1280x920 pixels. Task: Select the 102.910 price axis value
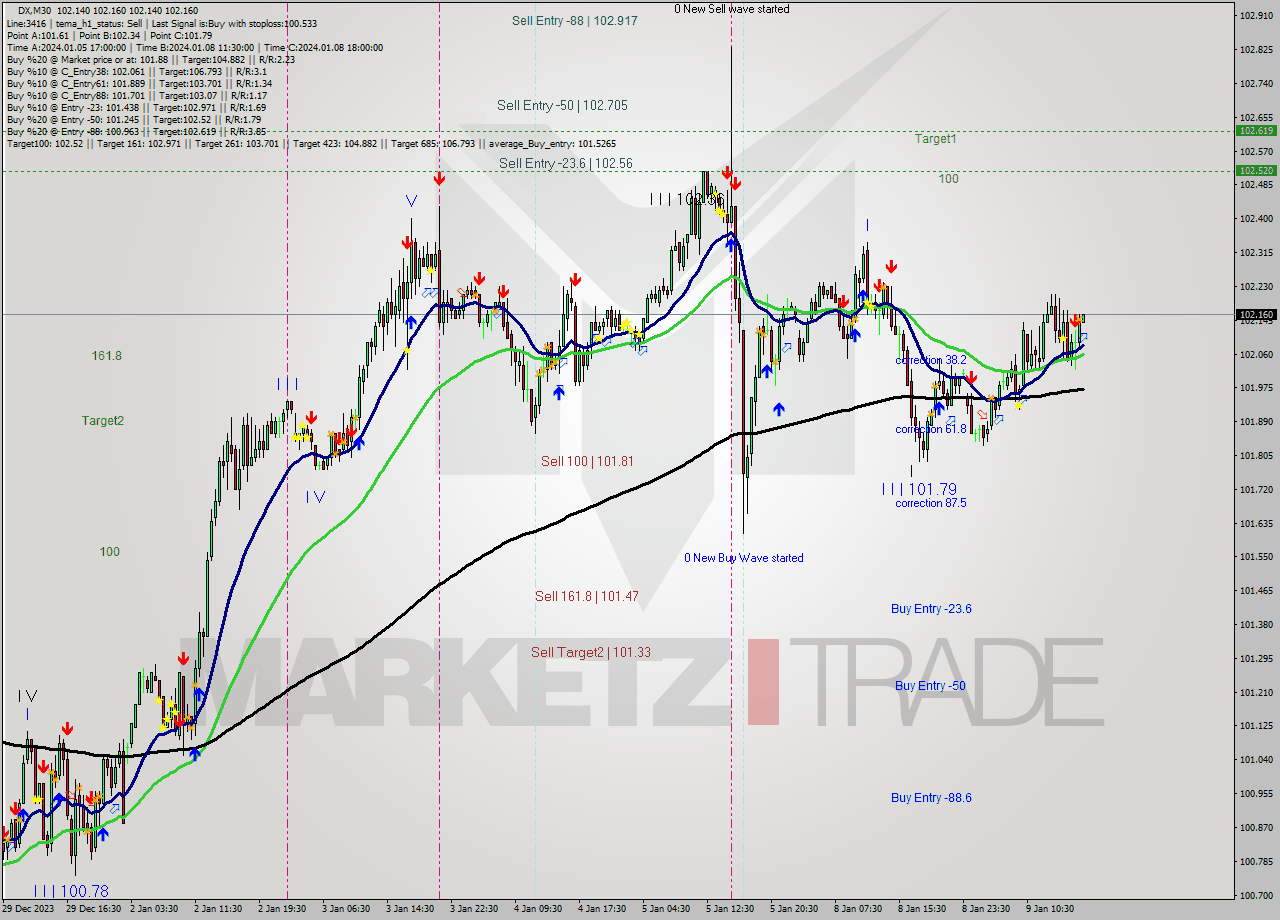1256,15
